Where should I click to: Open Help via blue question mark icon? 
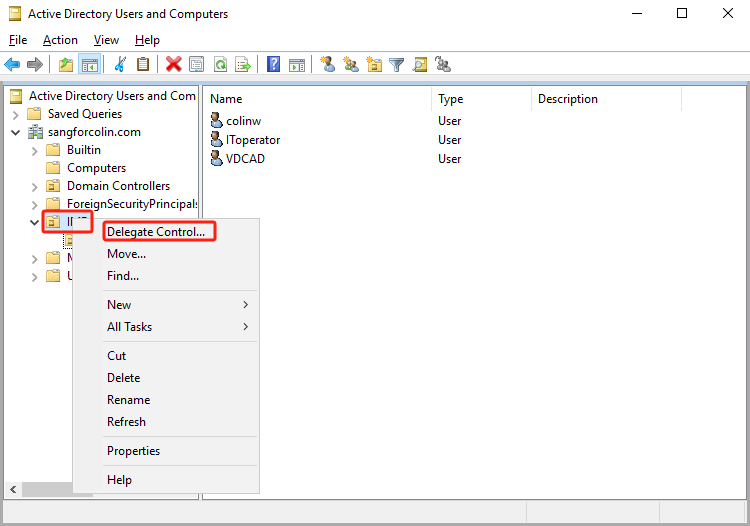click(273, 65)
